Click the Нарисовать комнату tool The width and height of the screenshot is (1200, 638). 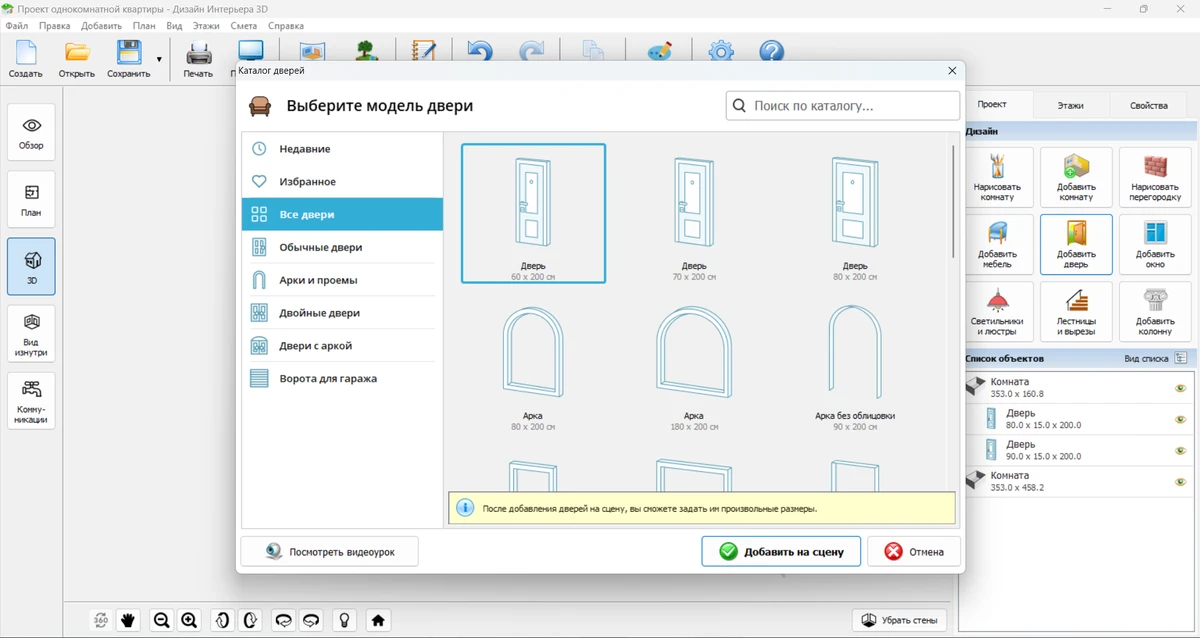click(x=997, y=177)
